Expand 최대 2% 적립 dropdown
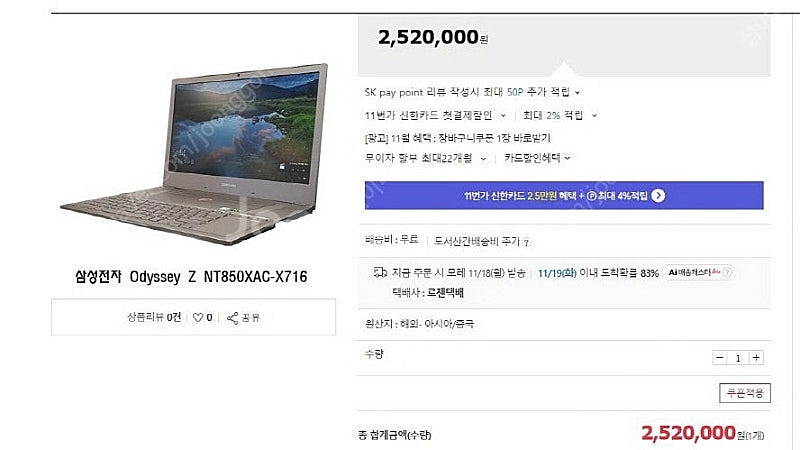Image resolution: width=800 pixels, height=450 pixels. click(x=594, y=116)
